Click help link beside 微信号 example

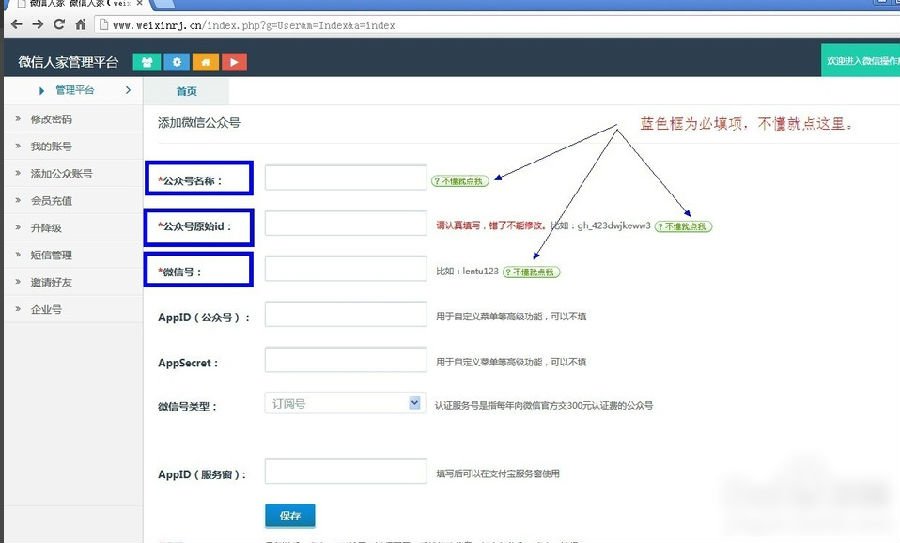pos(531,272)
